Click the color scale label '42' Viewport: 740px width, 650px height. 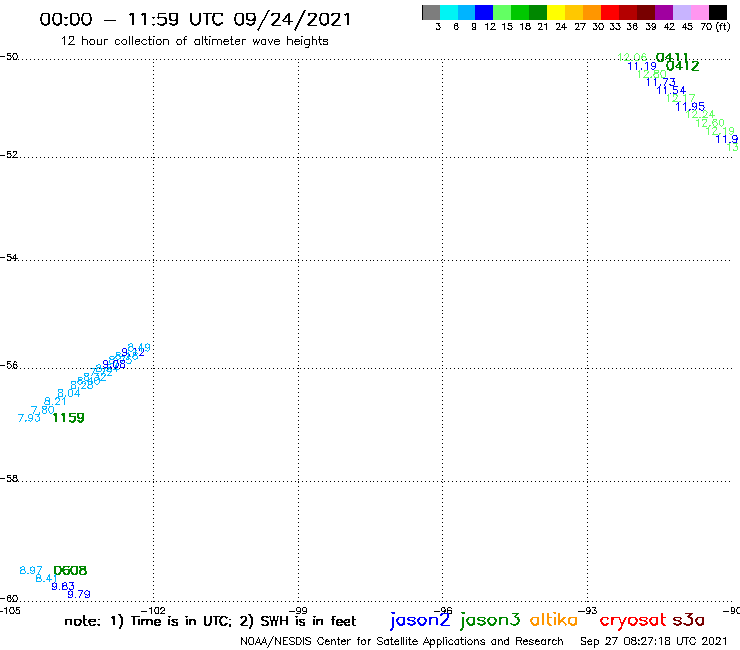(x=669, y=27)
